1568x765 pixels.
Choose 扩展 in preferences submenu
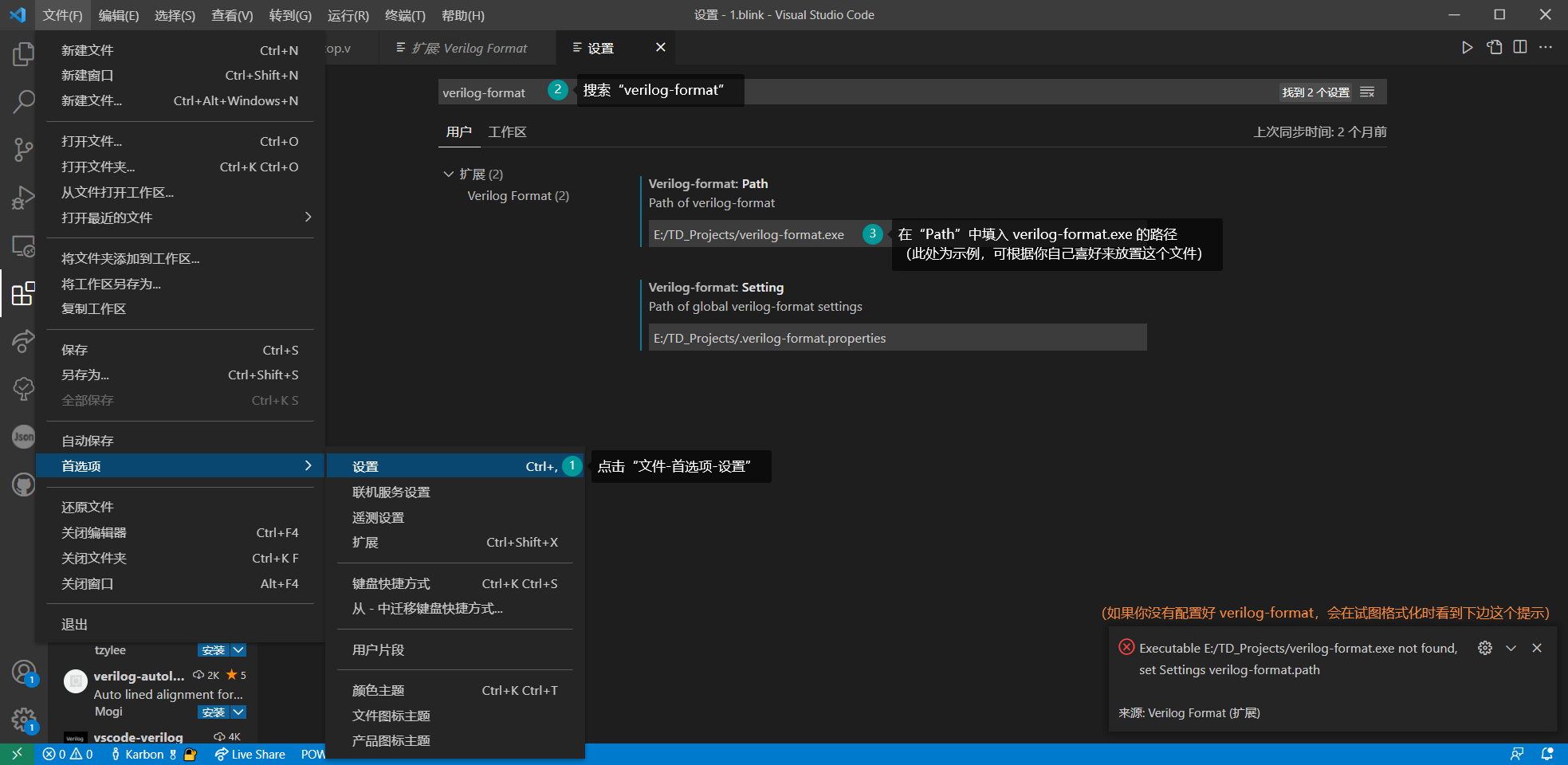455,542
